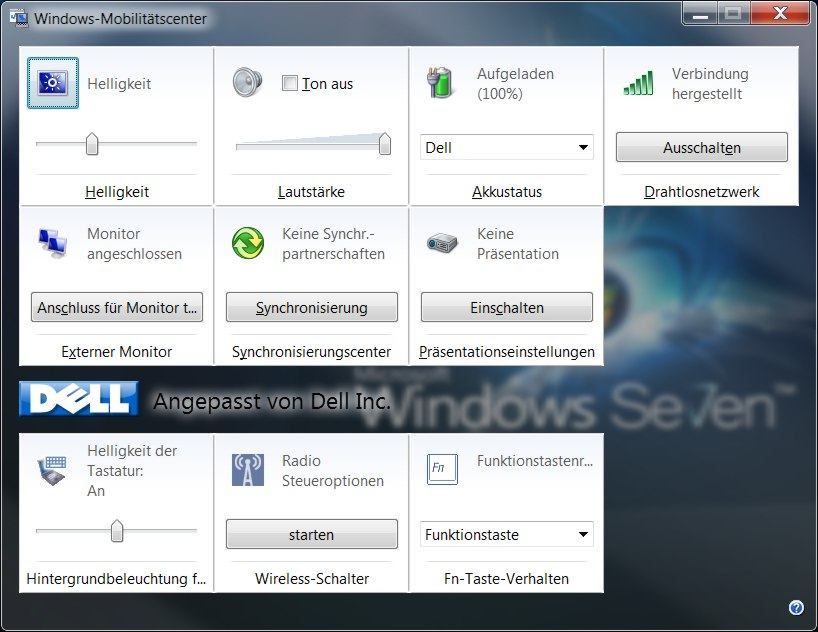Close the Windows-Mobilitätscenter window
The image size is (818, 632).
(x=780, y=13)
